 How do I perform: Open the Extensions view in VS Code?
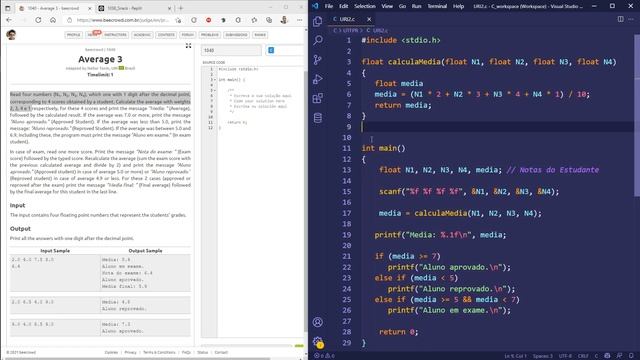(x=318, y=98)
